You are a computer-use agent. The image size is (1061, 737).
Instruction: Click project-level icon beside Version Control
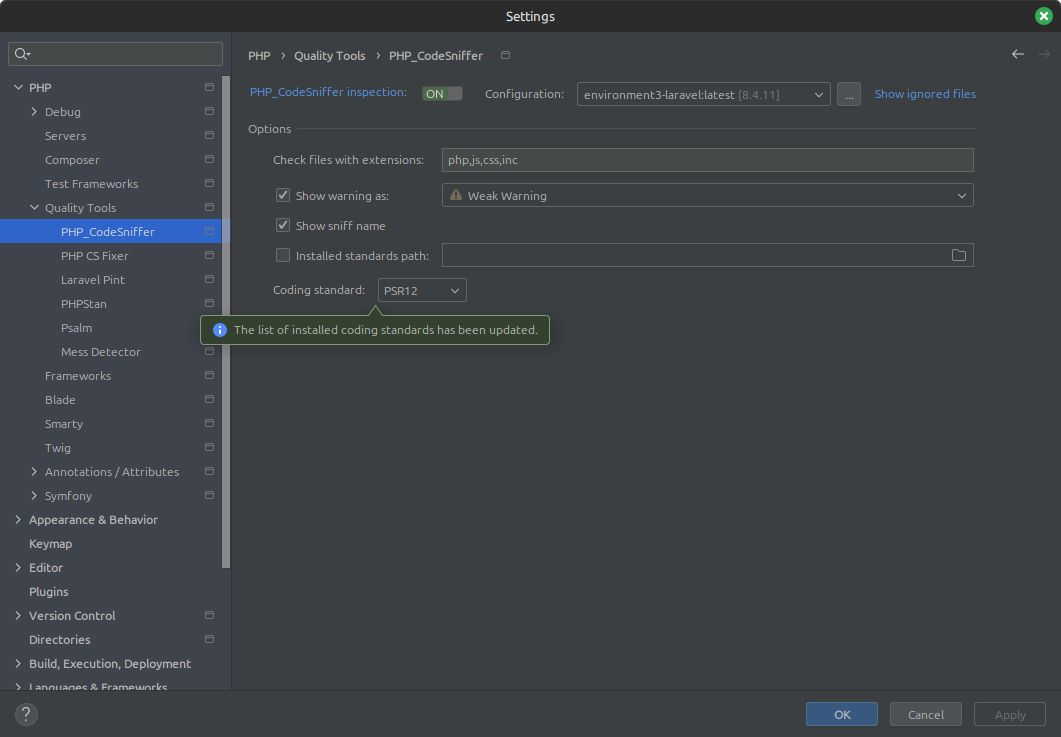(209, 616)
